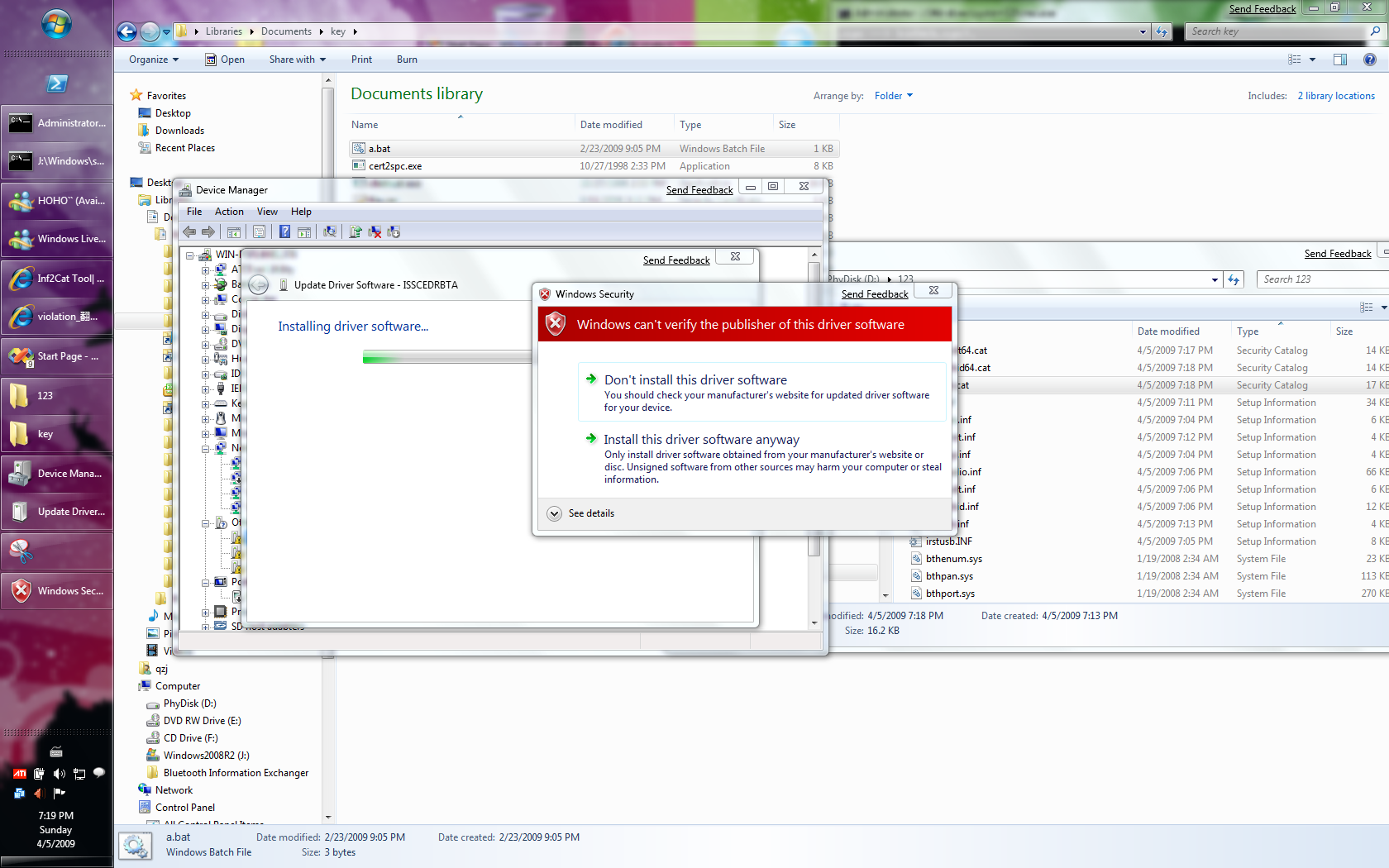
Task: Launch PowerShell from the taskbar
Action: click(56, 83)
